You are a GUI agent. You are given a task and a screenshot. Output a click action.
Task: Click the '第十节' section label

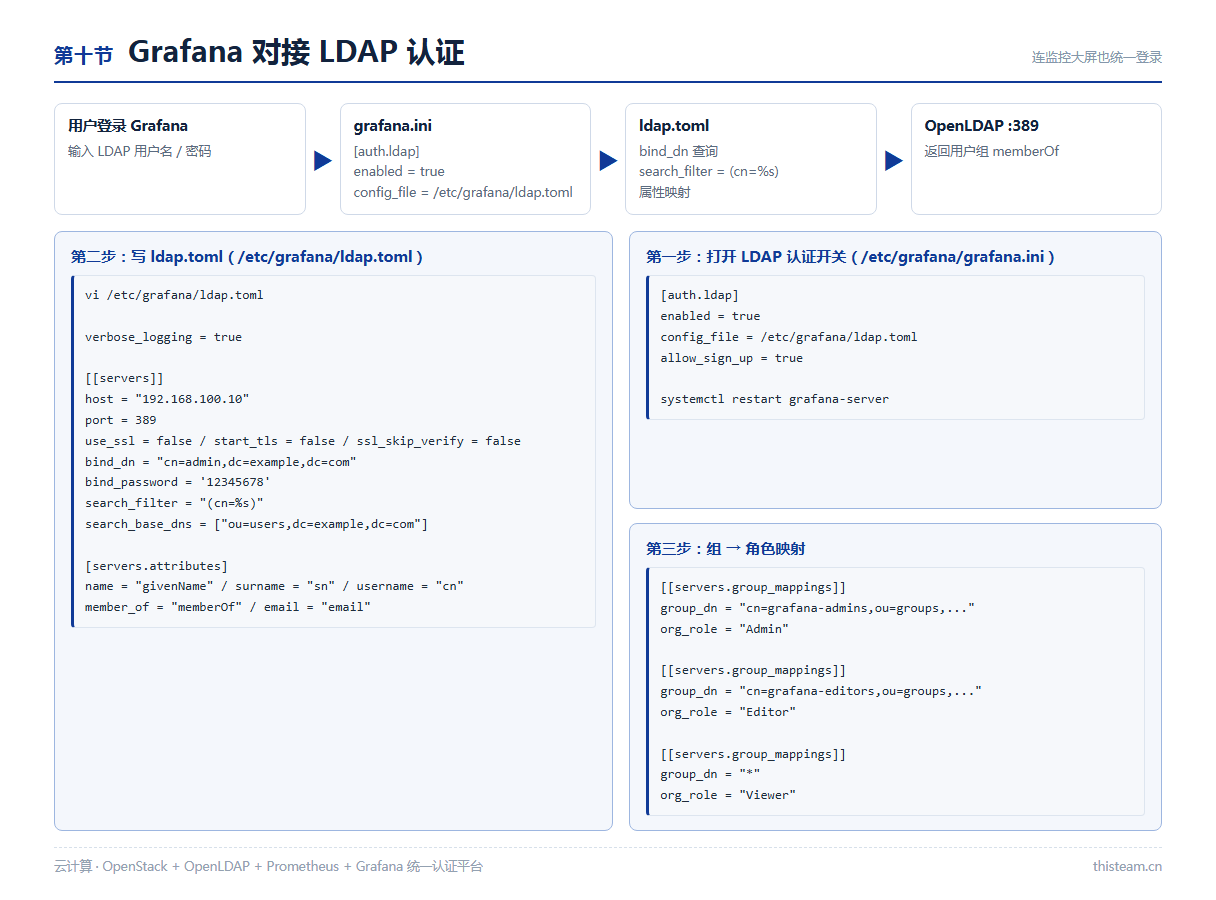click(x=83, y=55)
